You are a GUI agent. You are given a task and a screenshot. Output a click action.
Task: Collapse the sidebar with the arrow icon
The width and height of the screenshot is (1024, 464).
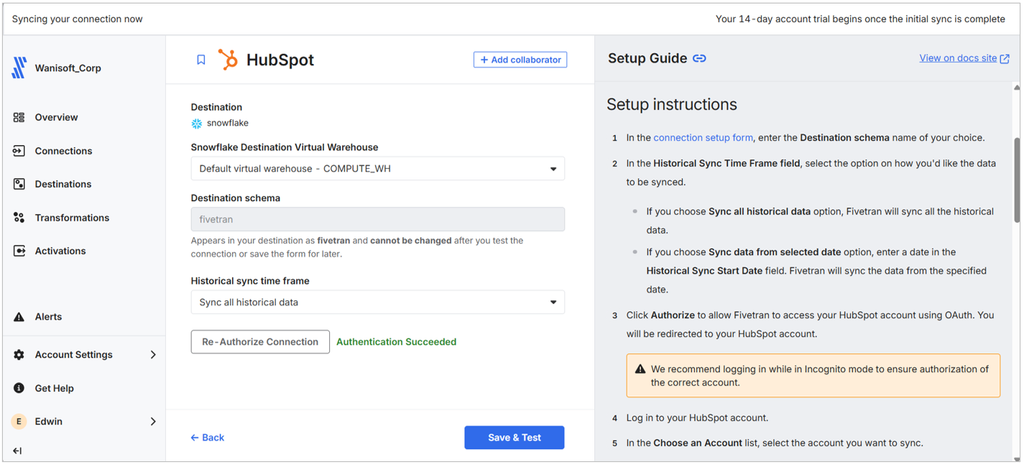tap(18, 451)
